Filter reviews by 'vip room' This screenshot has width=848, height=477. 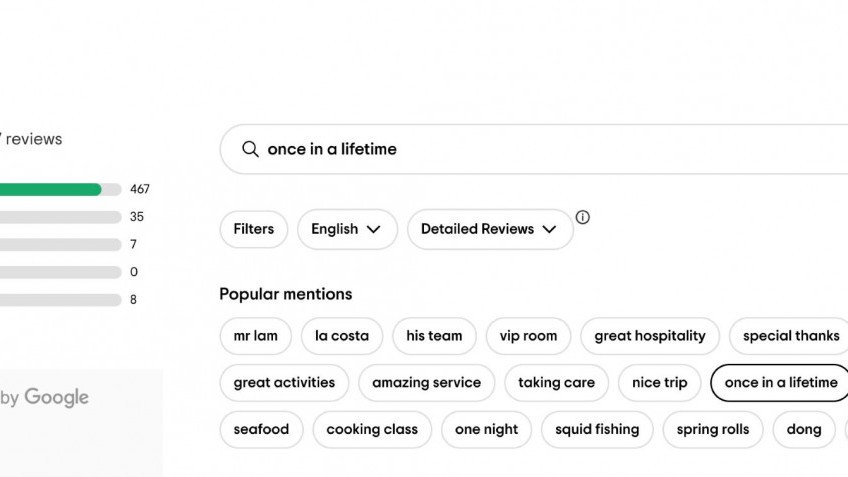tap(528, 336)
